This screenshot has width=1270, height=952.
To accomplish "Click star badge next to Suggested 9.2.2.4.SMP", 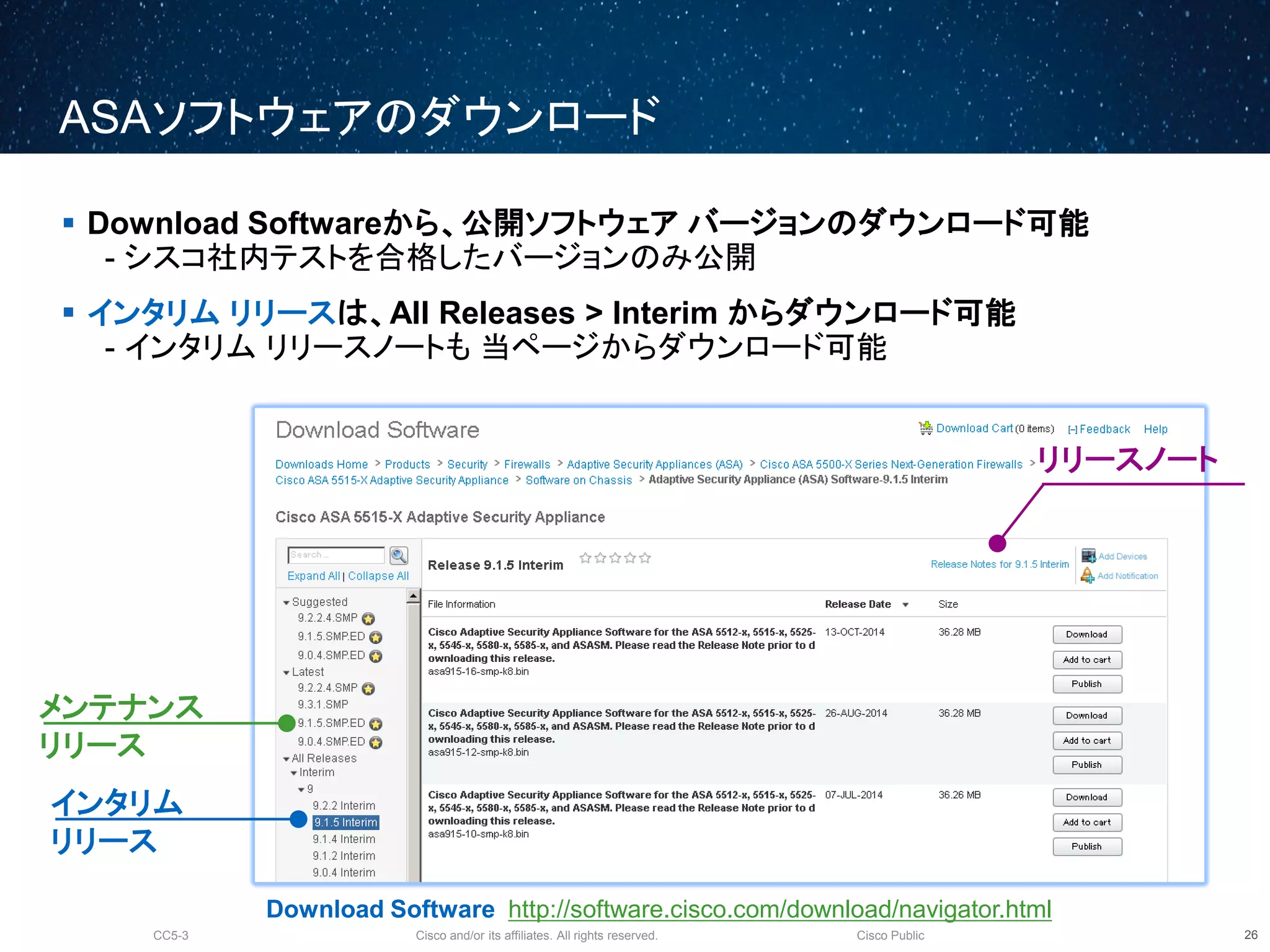I will pyautogui.click(x=368, y=619).
